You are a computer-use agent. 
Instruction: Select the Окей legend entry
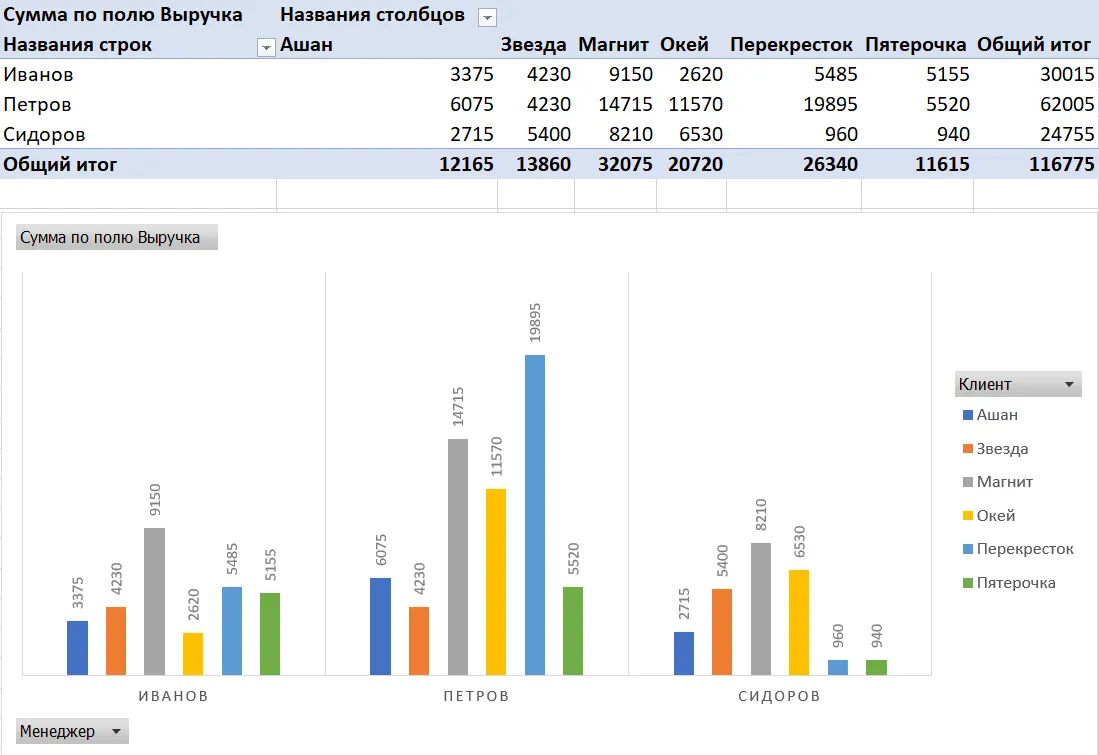pyautogui.click(x=989, y=515)
